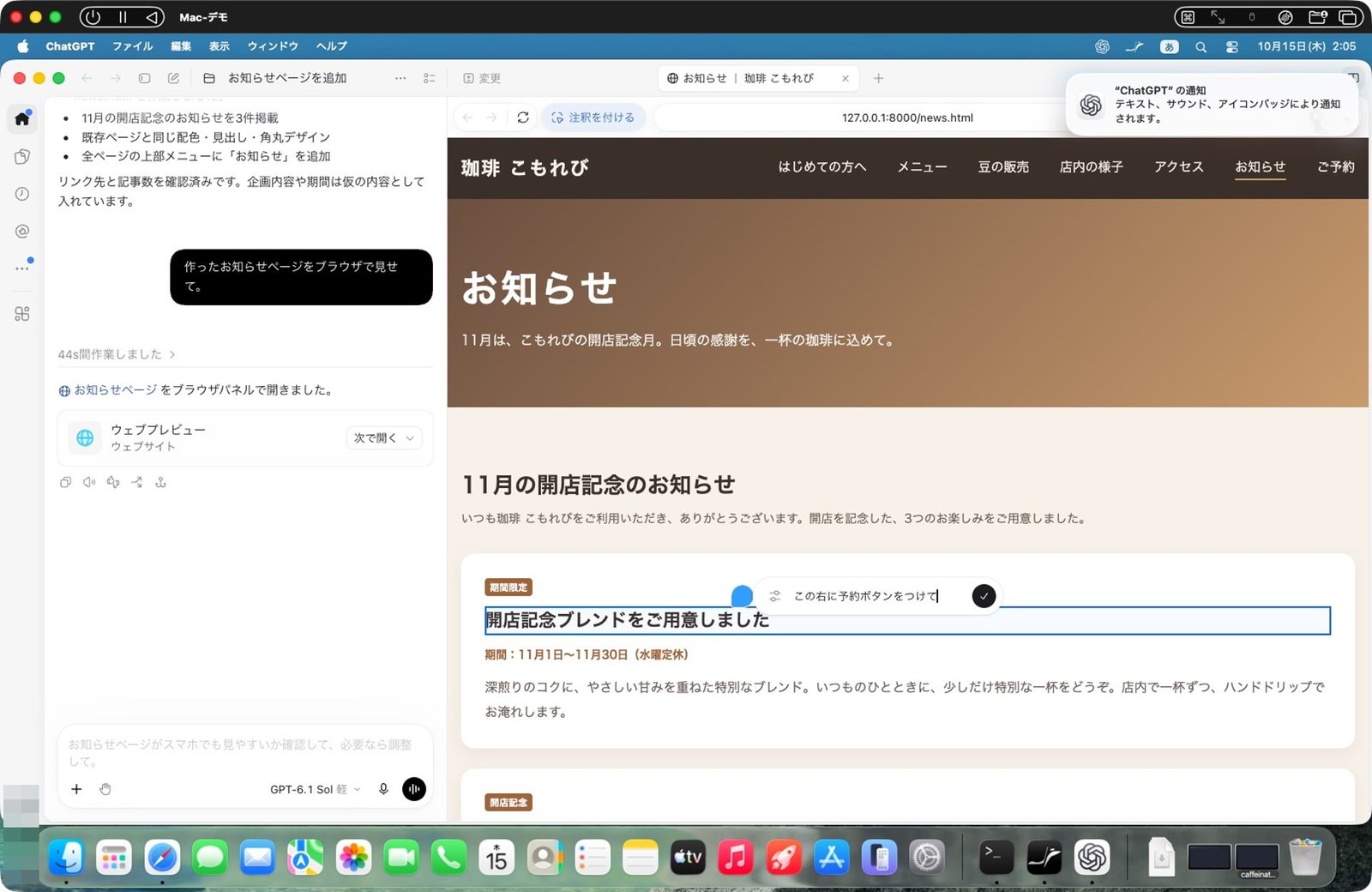
Task: Toggle the sidebar panel icon in the toolbar
Action: coord(144,78)
